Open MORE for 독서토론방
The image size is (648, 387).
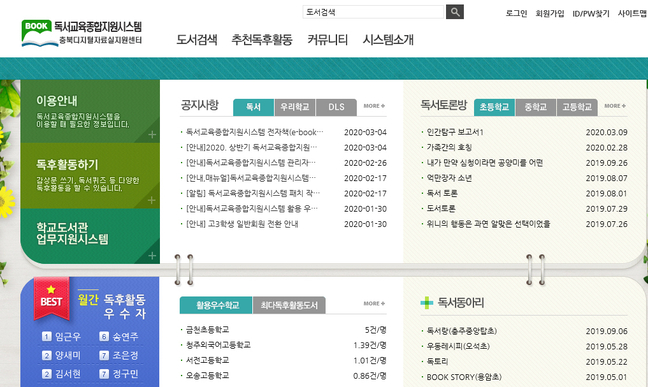click(615, 106)
